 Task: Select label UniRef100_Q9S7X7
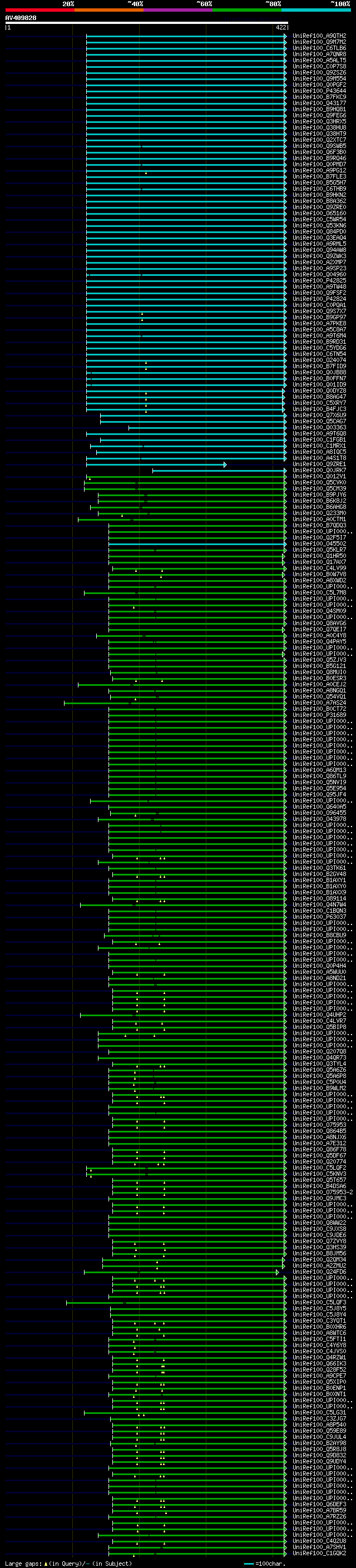click(x=319, y=311)
